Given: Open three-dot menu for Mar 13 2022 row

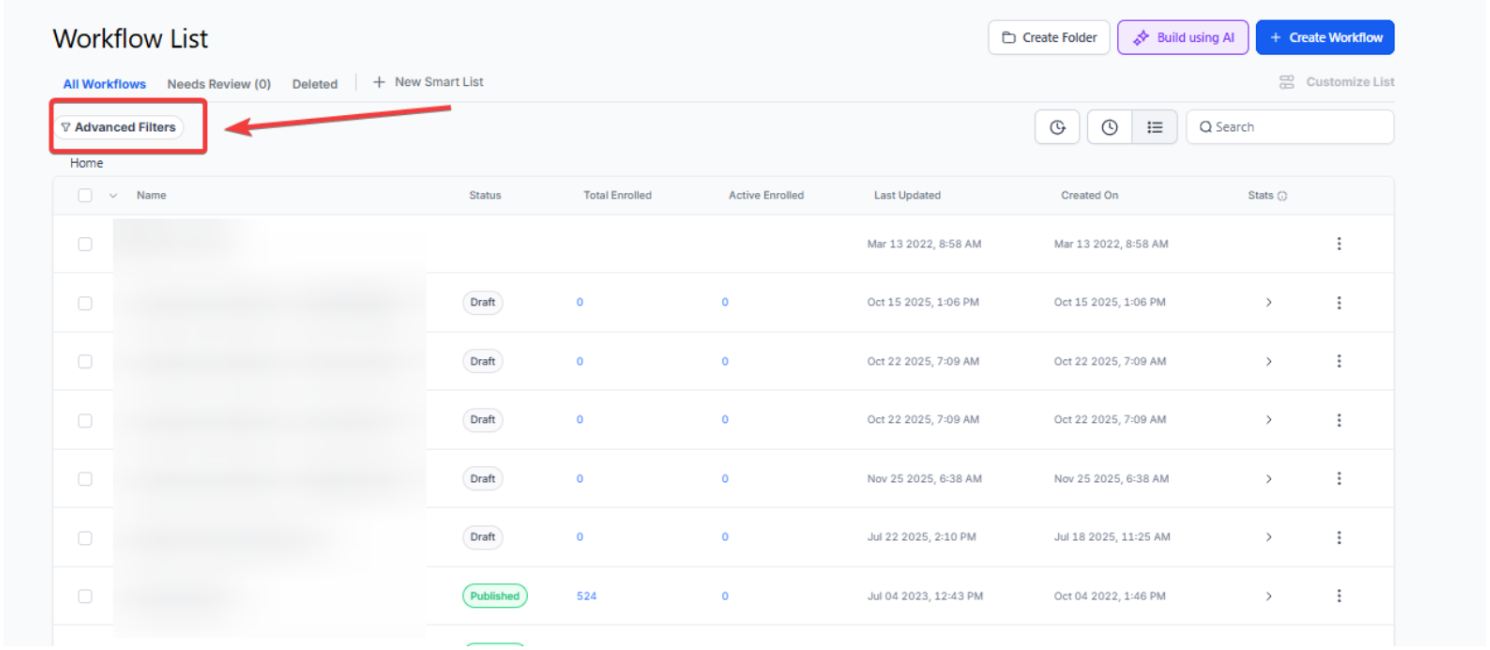Looking at the screenshot, I should click(x=1339, y=244).
